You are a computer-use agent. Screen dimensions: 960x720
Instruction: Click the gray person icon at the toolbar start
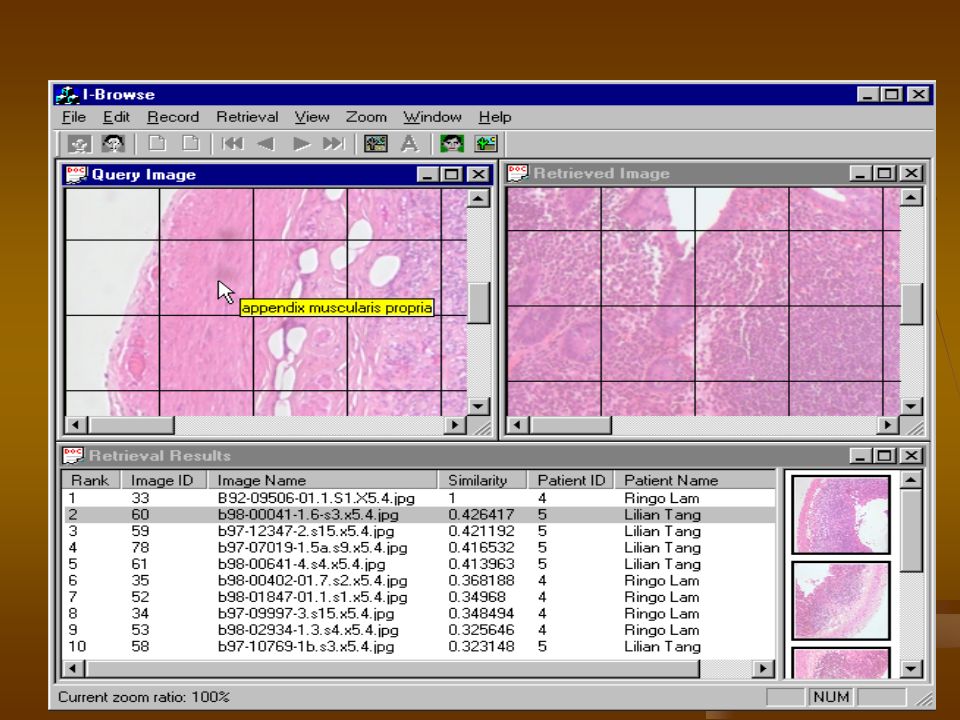[80, 144]
